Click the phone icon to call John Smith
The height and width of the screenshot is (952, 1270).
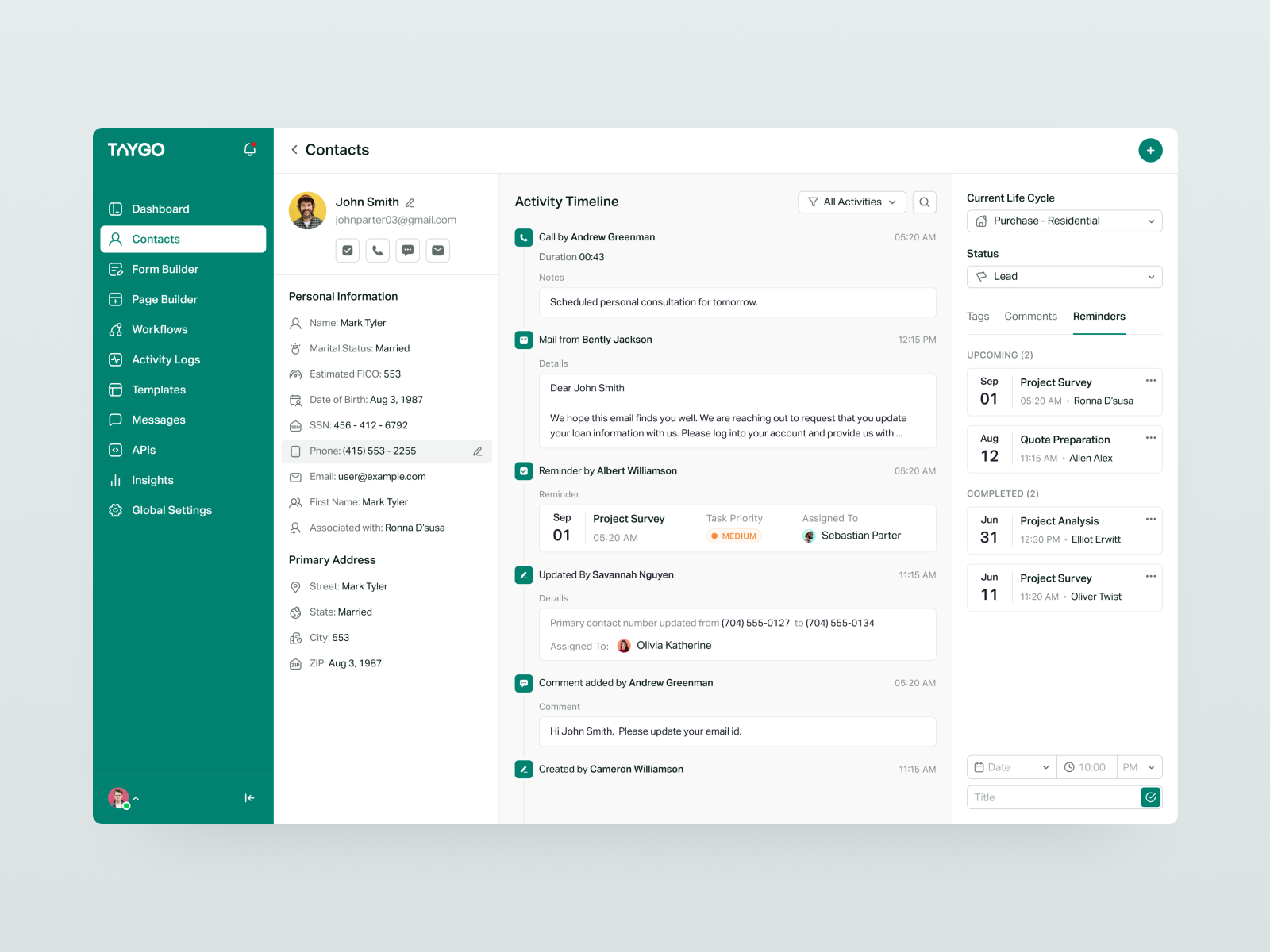(x=377, y=250)
